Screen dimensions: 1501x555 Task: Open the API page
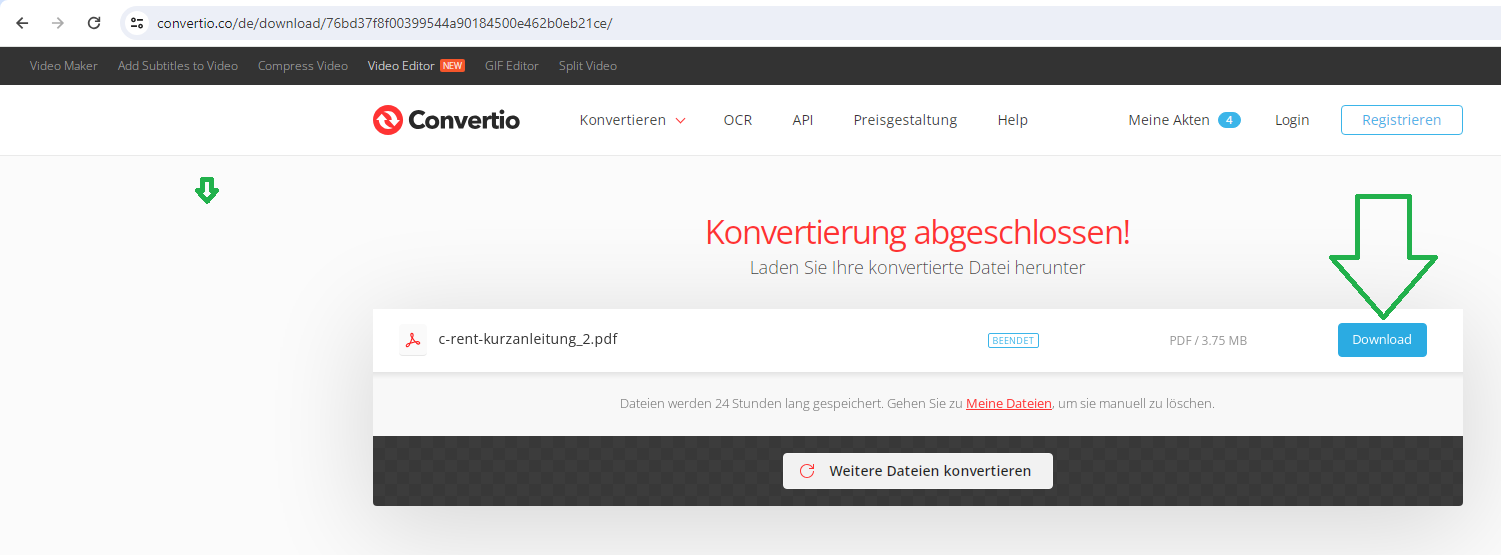[x=802, y=120]
